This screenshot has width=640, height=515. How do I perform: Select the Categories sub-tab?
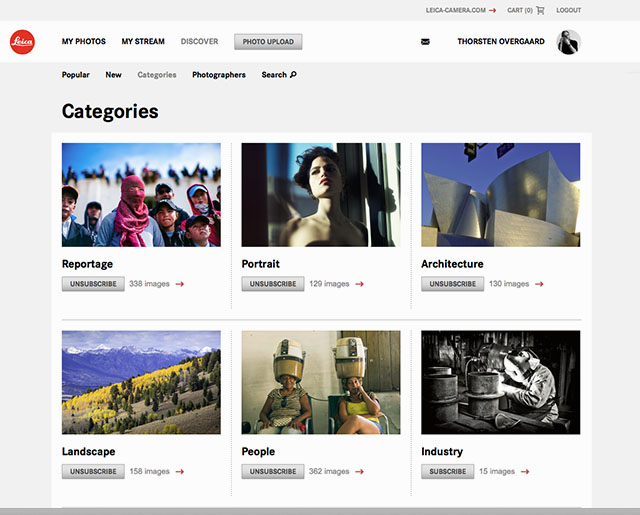(x=157, y=75)
